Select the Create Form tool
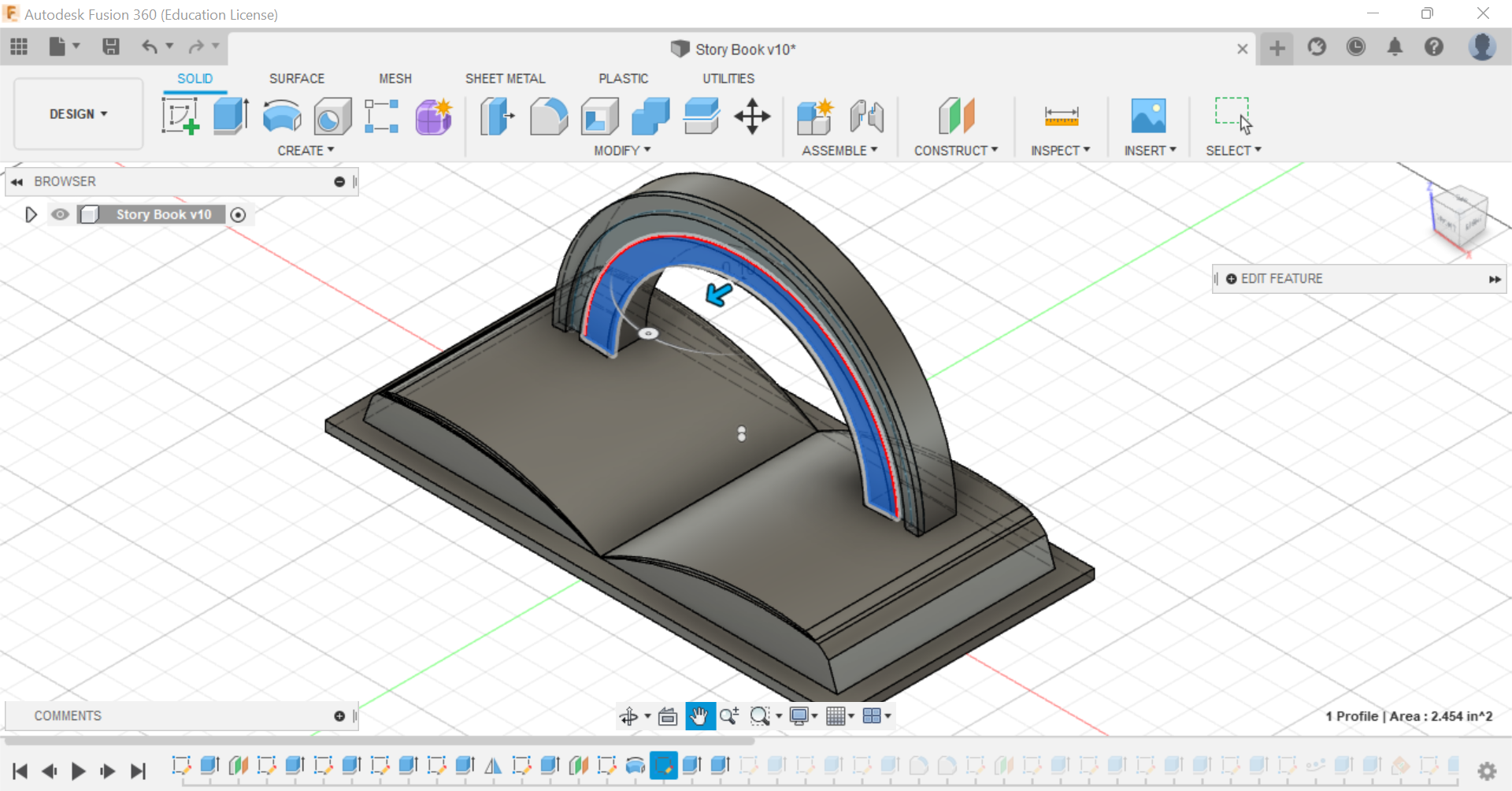This screenshot has width=1512, height=791. [x=433, y=116]
